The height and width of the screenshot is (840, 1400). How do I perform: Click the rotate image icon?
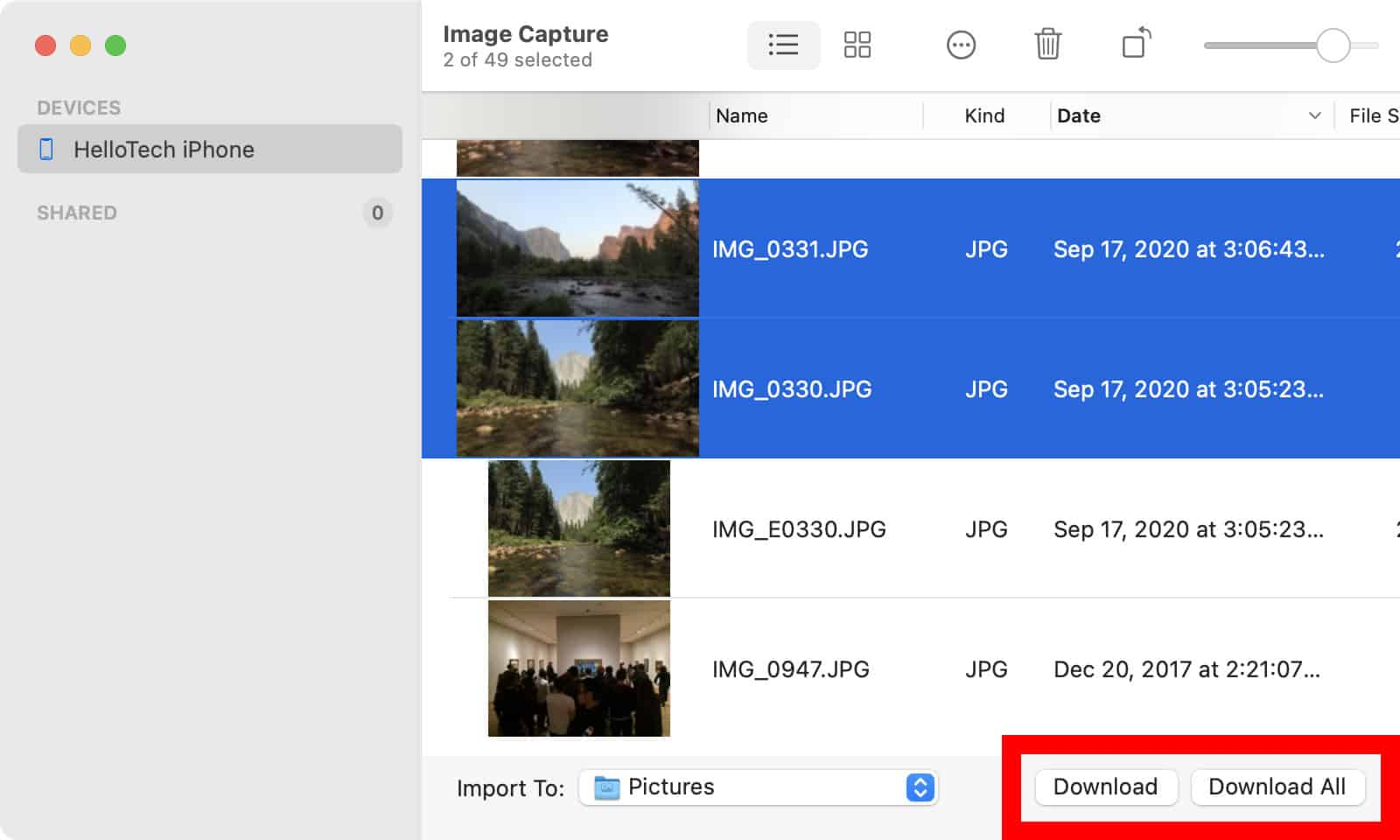point(1136,44)
